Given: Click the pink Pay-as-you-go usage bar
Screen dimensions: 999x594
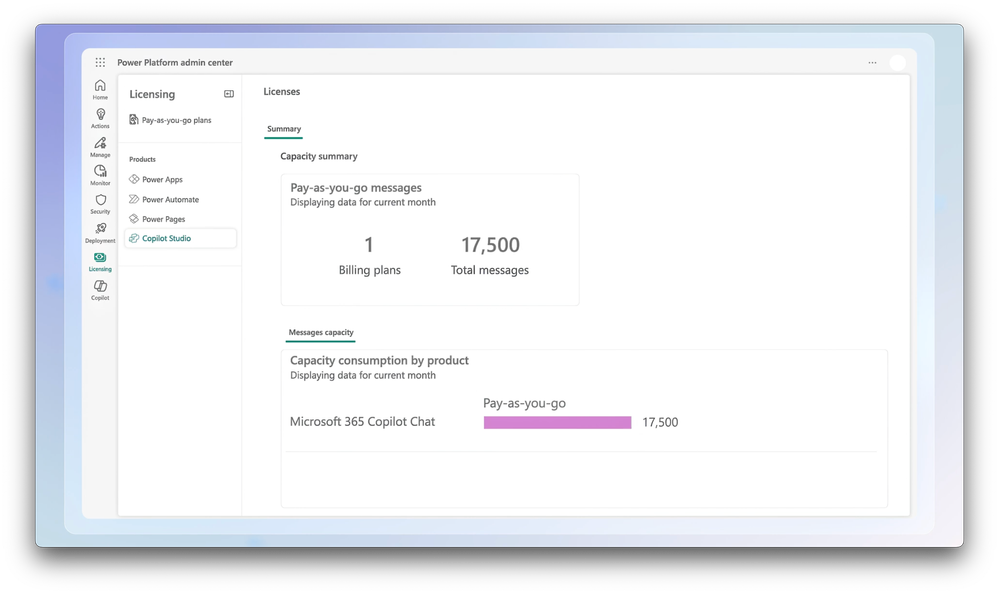Looking at the screenshot, I should point(557,422).
